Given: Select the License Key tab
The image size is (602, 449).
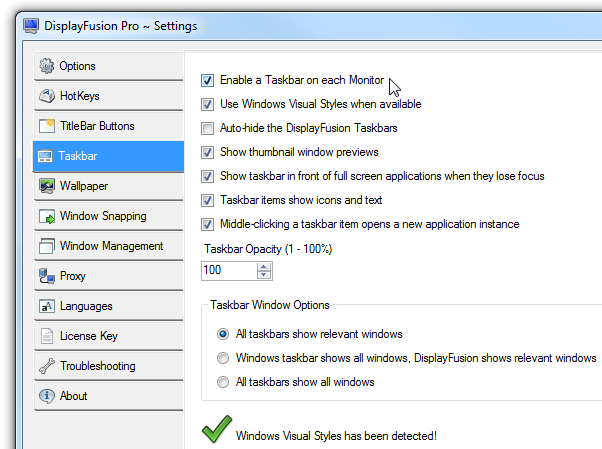Looking at the screenshot, I should (109, 336).
